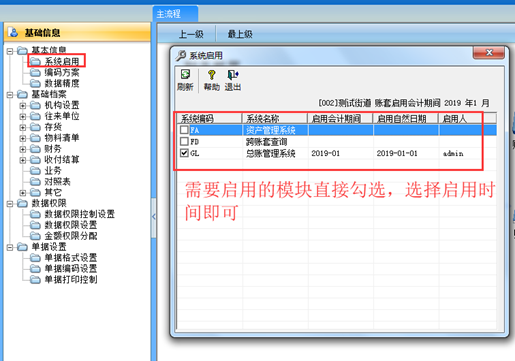Click the 启用会计期间 column header
Viewport: 515px width, 361px height.
click(340, 118)
